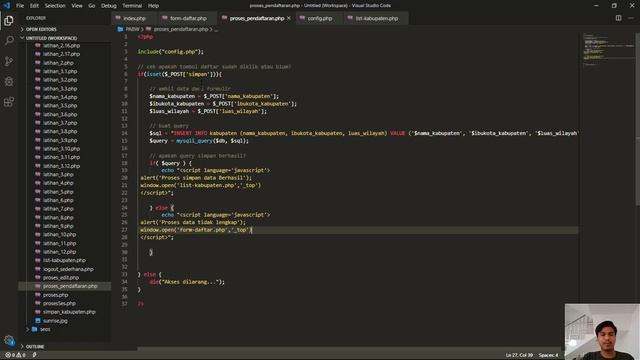Open the editor More Actions ellipsis
The height and width of the screenshot is (360, 640).
(631, 18)
